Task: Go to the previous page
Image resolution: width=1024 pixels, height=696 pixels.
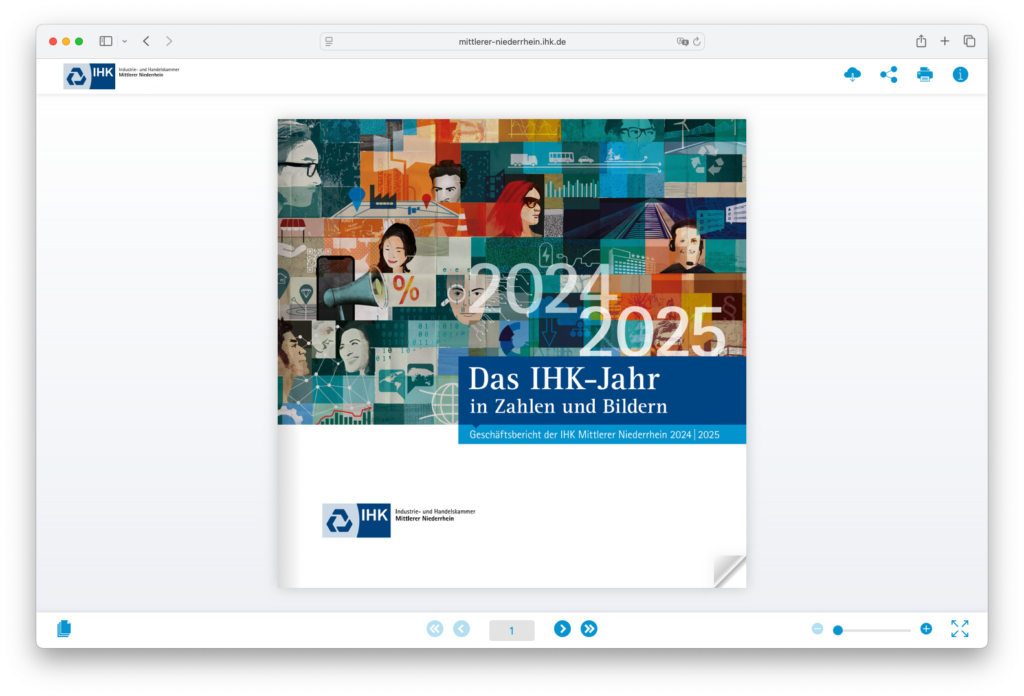Action: click(462, 629)
